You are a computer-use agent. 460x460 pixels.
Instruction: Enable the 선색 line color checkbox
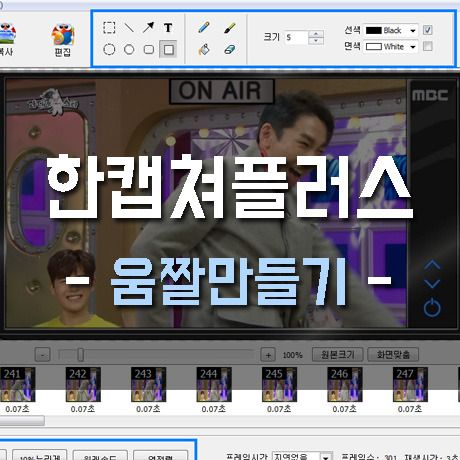coord(428,30)
